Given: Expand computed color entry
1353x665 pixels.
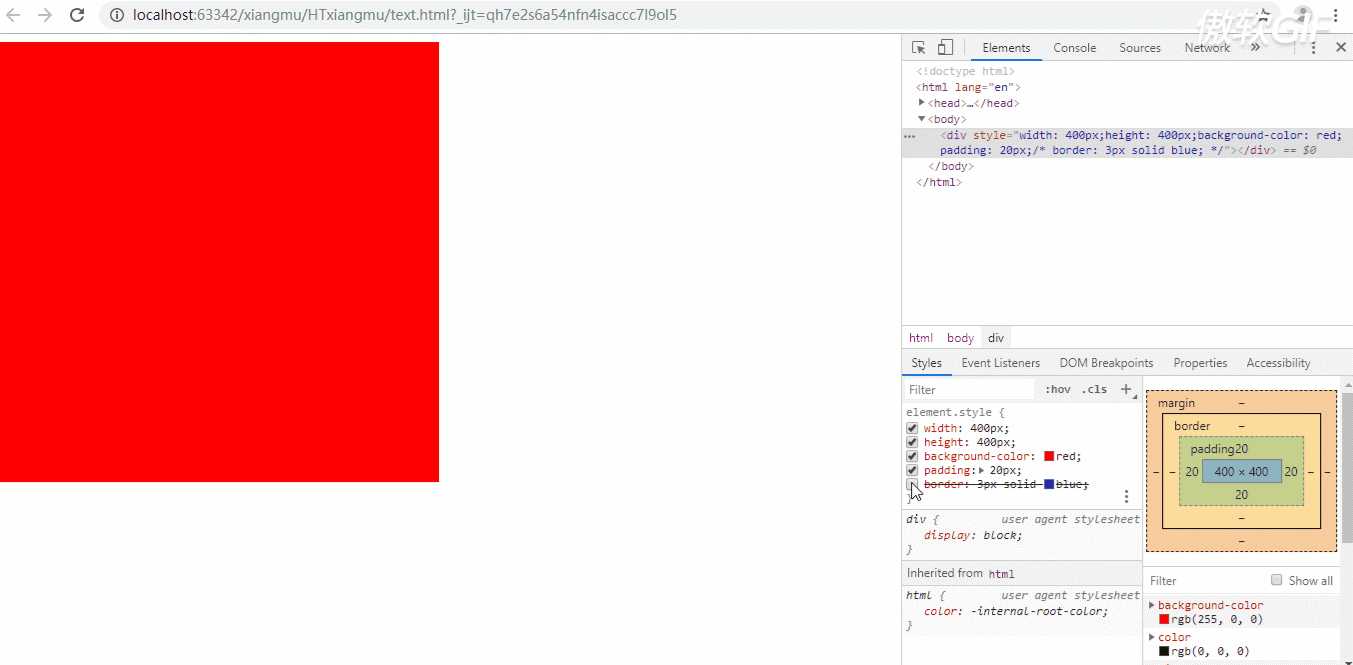Looking at the screenshot, I should pos(1152,637).
